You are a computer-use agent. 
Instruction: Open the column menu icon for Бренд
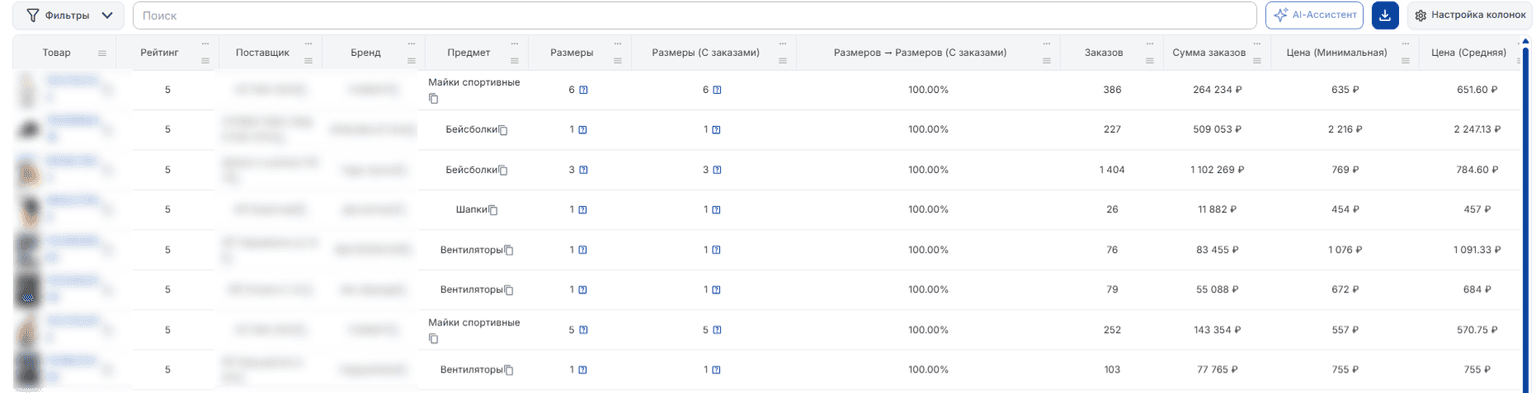tap(411, 61)
